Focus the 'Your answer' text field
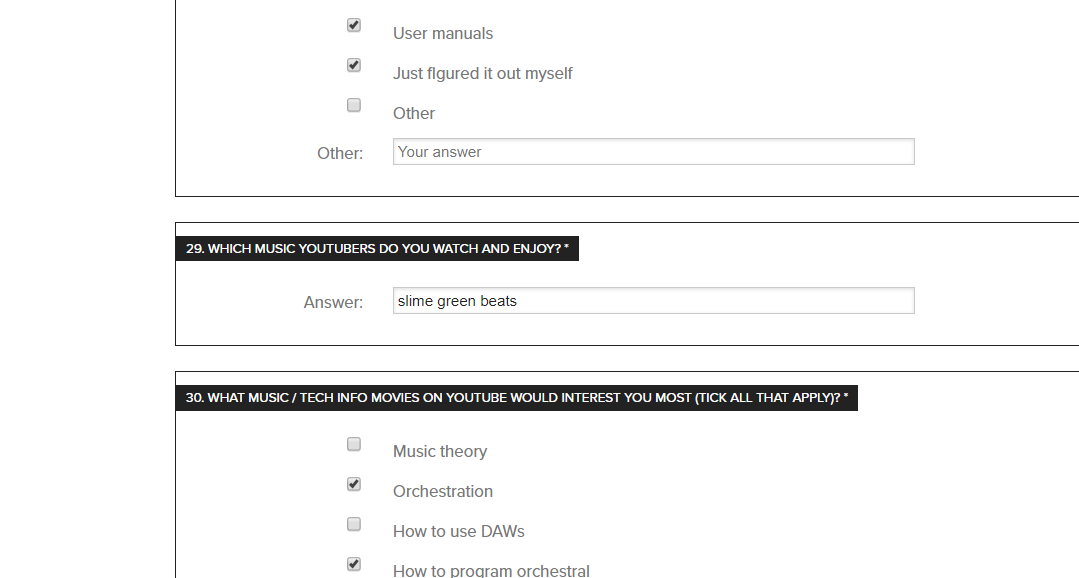Image resolution: width=1079 pixels, height=578 pixels. tap(653, 152)
